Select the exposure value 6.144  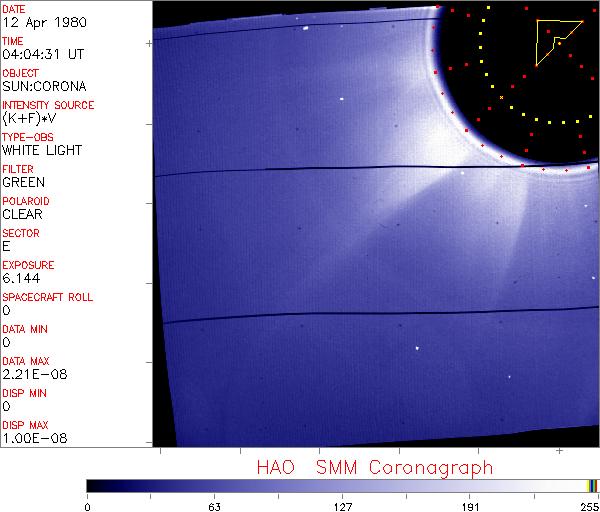click(x=21, y=278)
